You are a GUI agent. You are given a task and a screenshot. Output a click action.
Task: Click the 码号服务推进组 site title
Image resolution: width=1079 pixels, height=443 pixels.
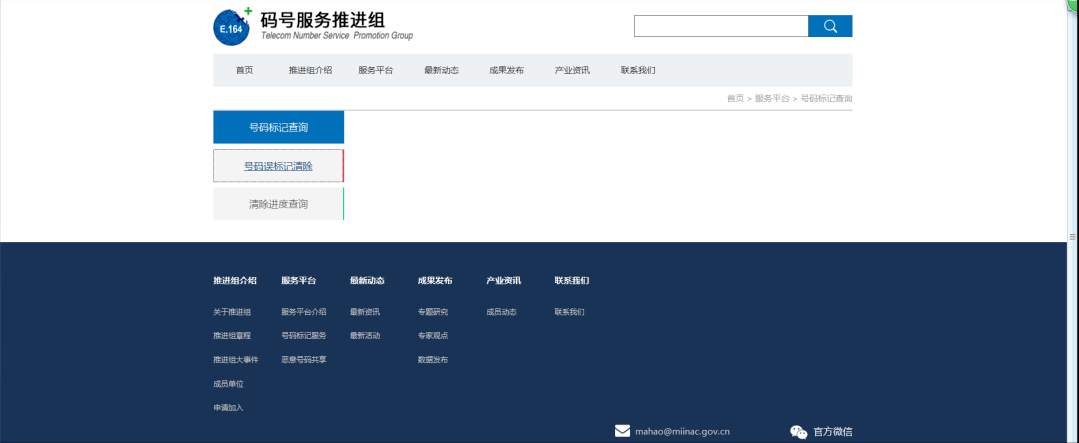[x=322, y=20]
